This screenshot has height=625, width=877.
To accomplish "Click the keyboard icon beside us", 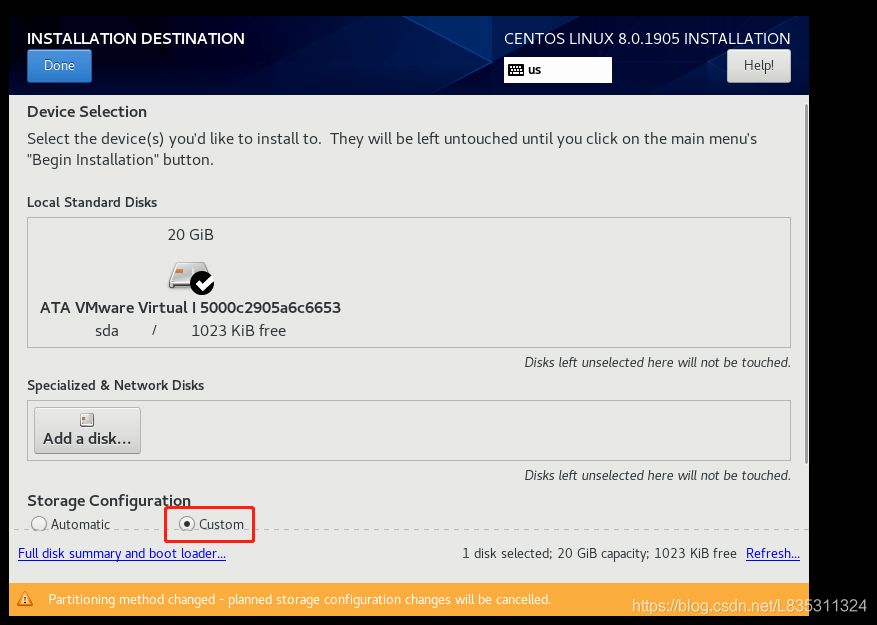I will pyautogui.click(x=516, y=70).
